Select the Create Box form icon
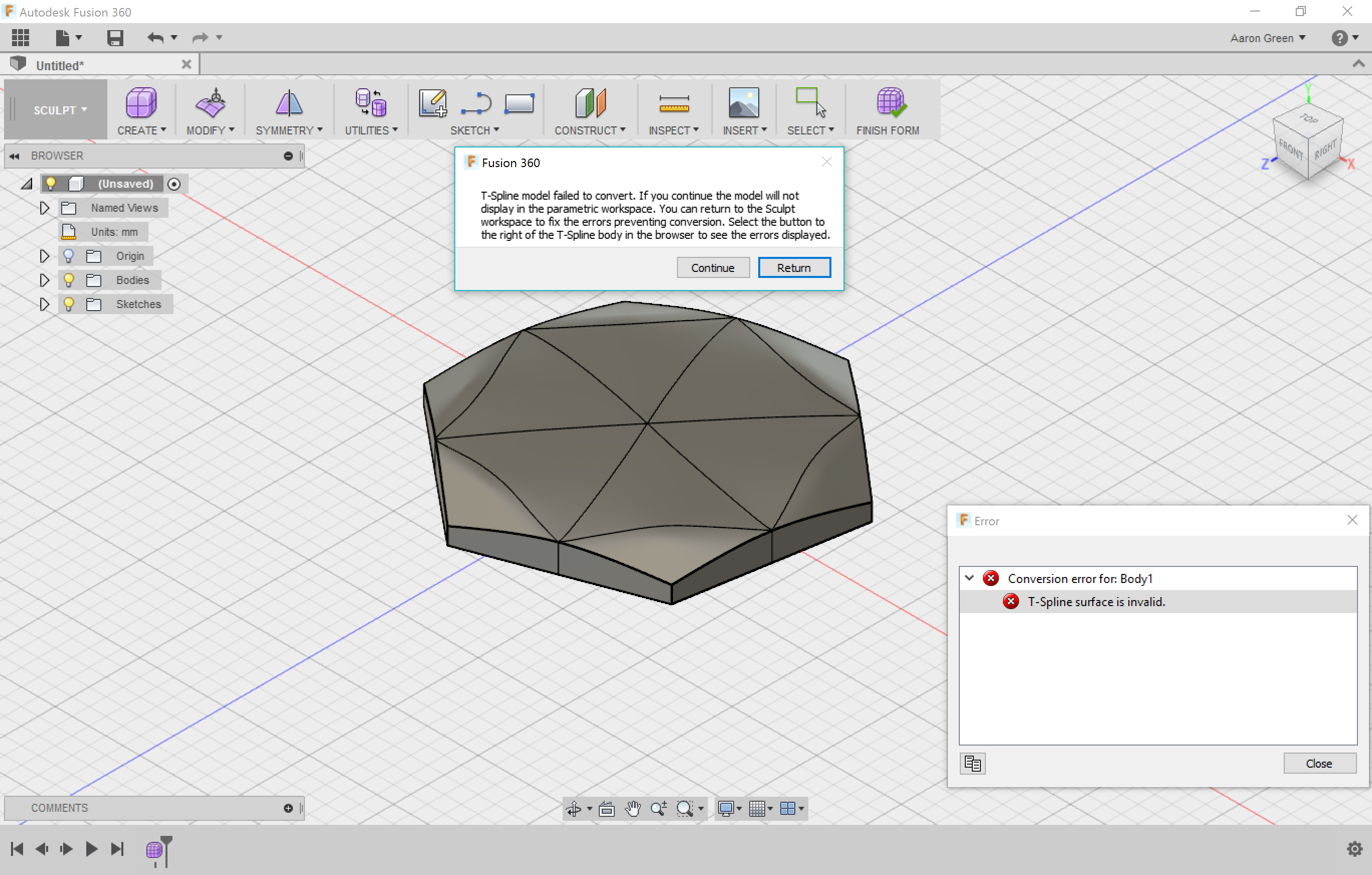The height and width of the screenshot is (875, 1372). coord(141,103)
